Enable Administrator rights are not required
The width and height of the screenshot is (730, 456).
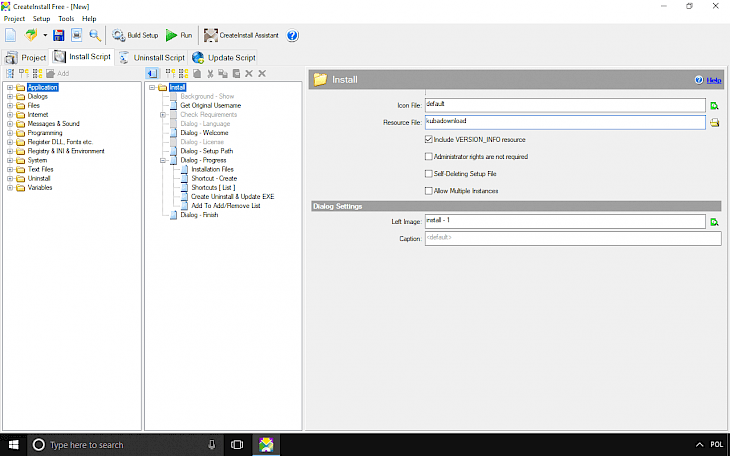pyautogui.click(x=428, y=157)
